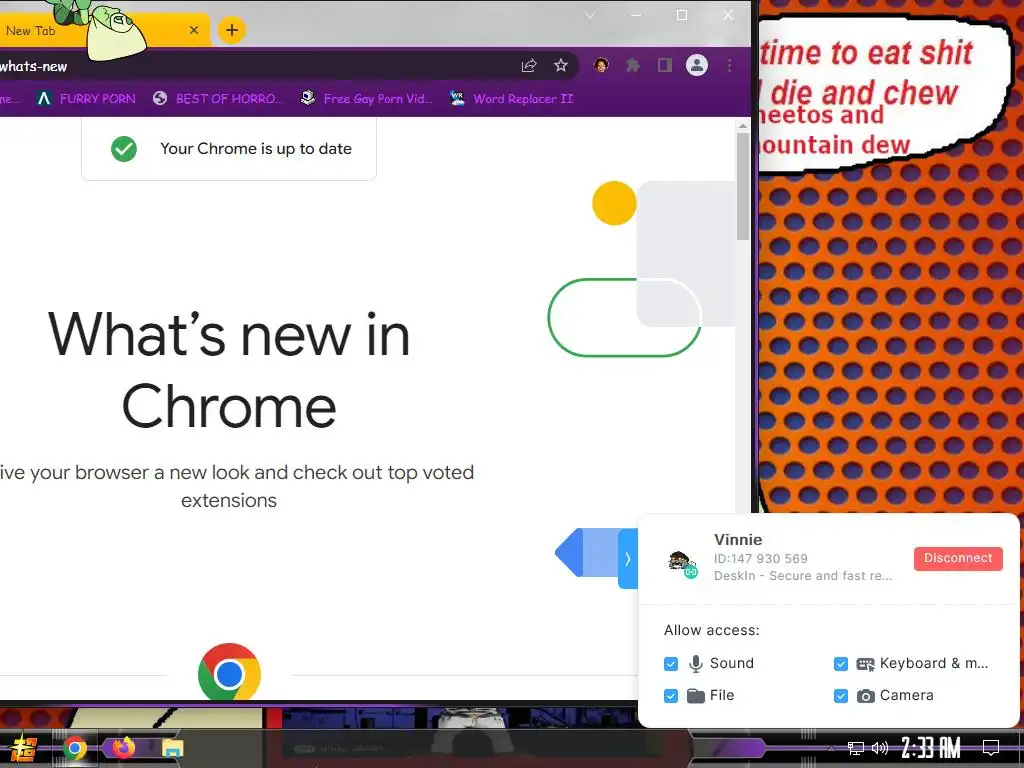The image size is (1024, 768).
Task: Click the 'What's new in Chrome' heading
Action: (229, 370)
